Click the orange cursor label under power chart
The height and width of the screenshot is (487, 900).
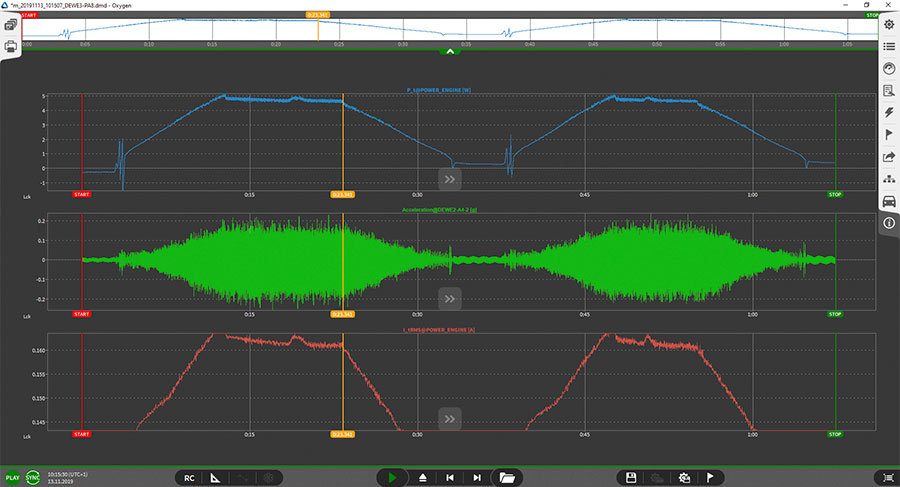click(x=343, y=195)
